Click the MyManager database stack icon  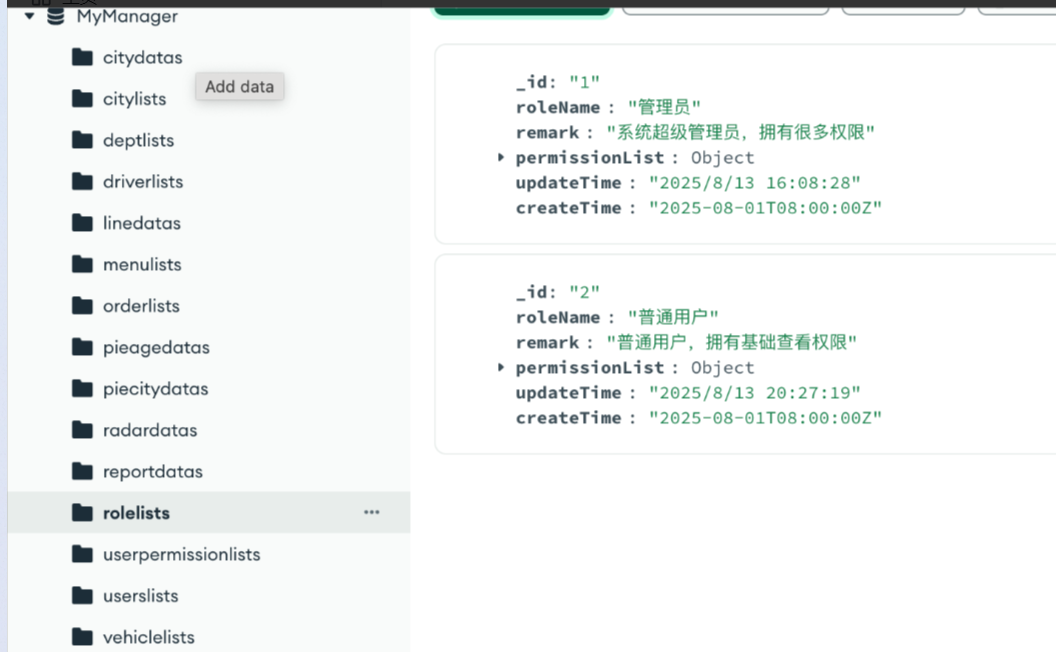tap(56, 16)
